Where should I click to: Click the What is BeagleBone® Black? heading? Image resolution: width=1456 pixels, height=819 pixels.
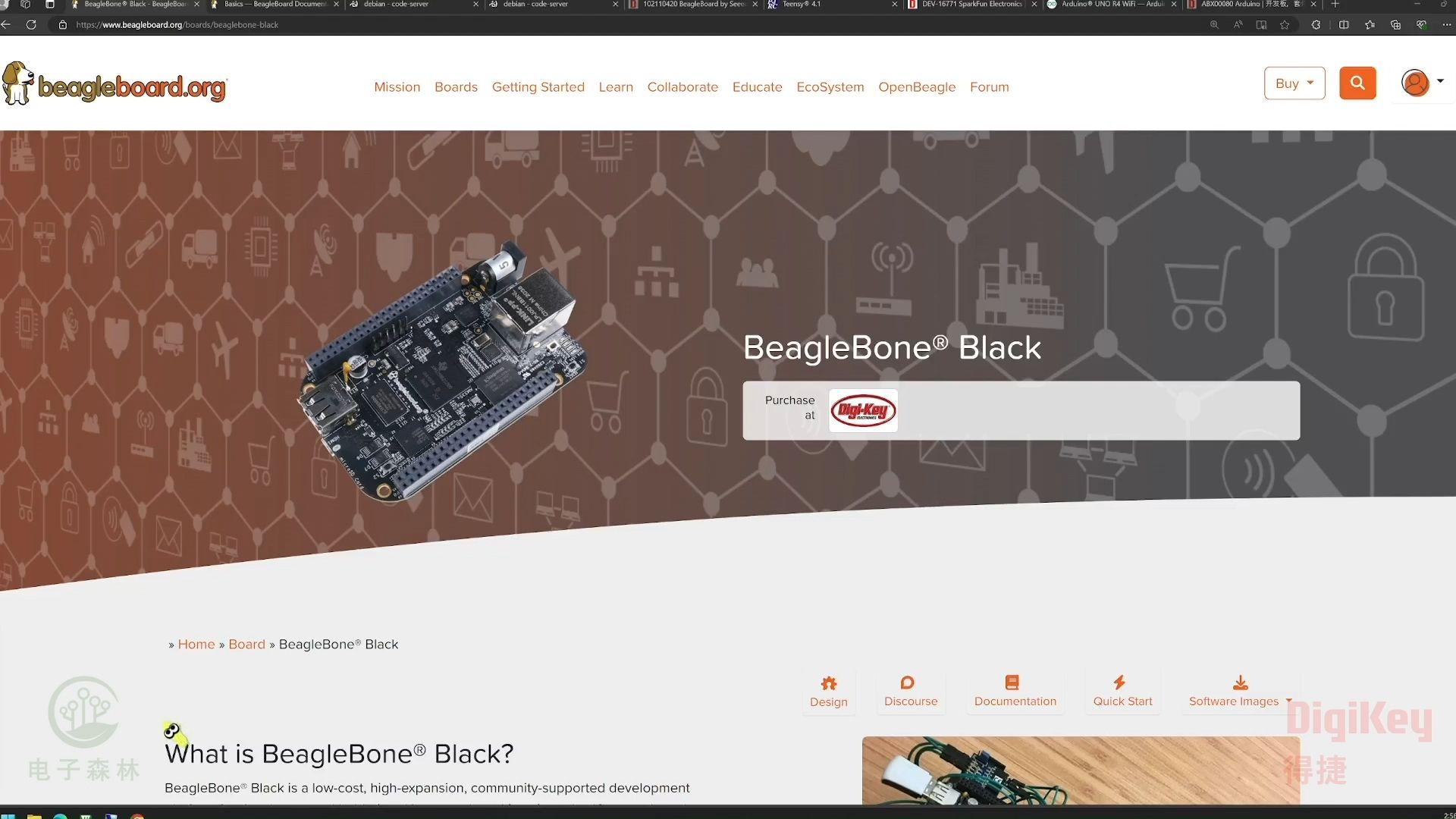[x=339, y=754]
